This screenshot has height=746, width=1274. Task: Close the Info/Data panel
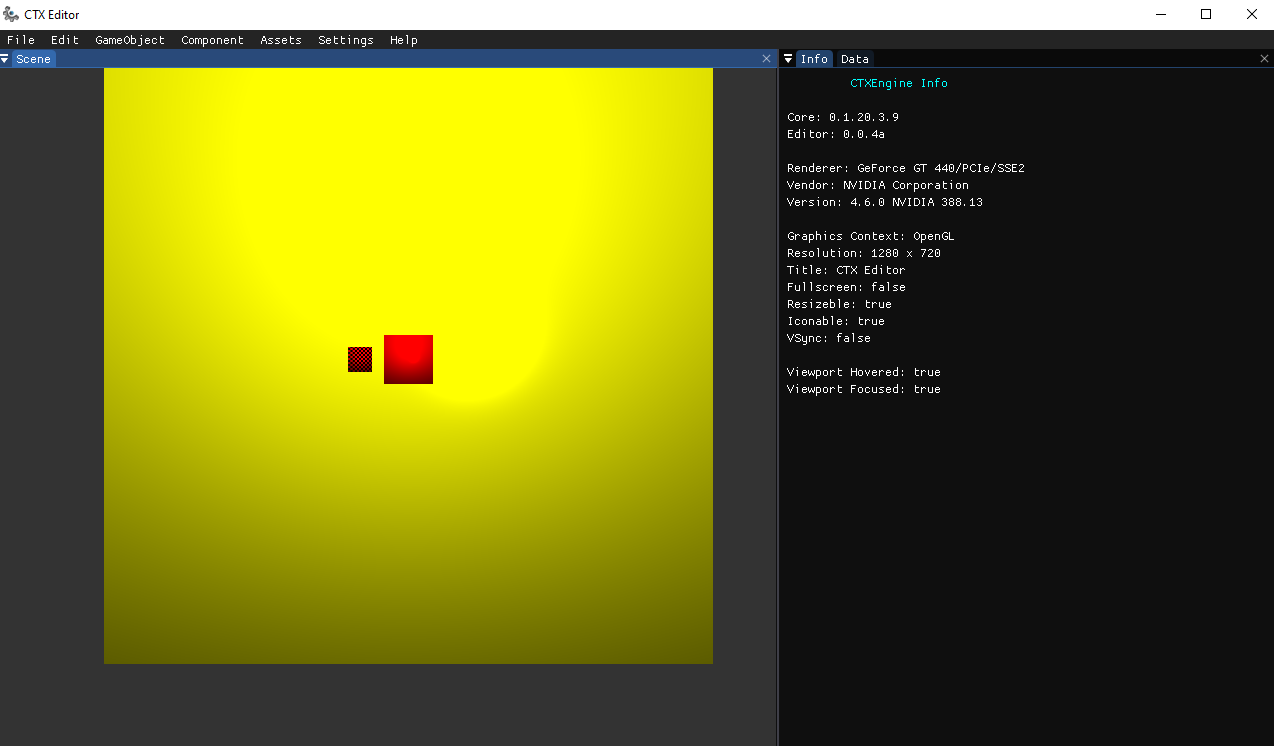pyautogui.click(x=1264, y=59)
